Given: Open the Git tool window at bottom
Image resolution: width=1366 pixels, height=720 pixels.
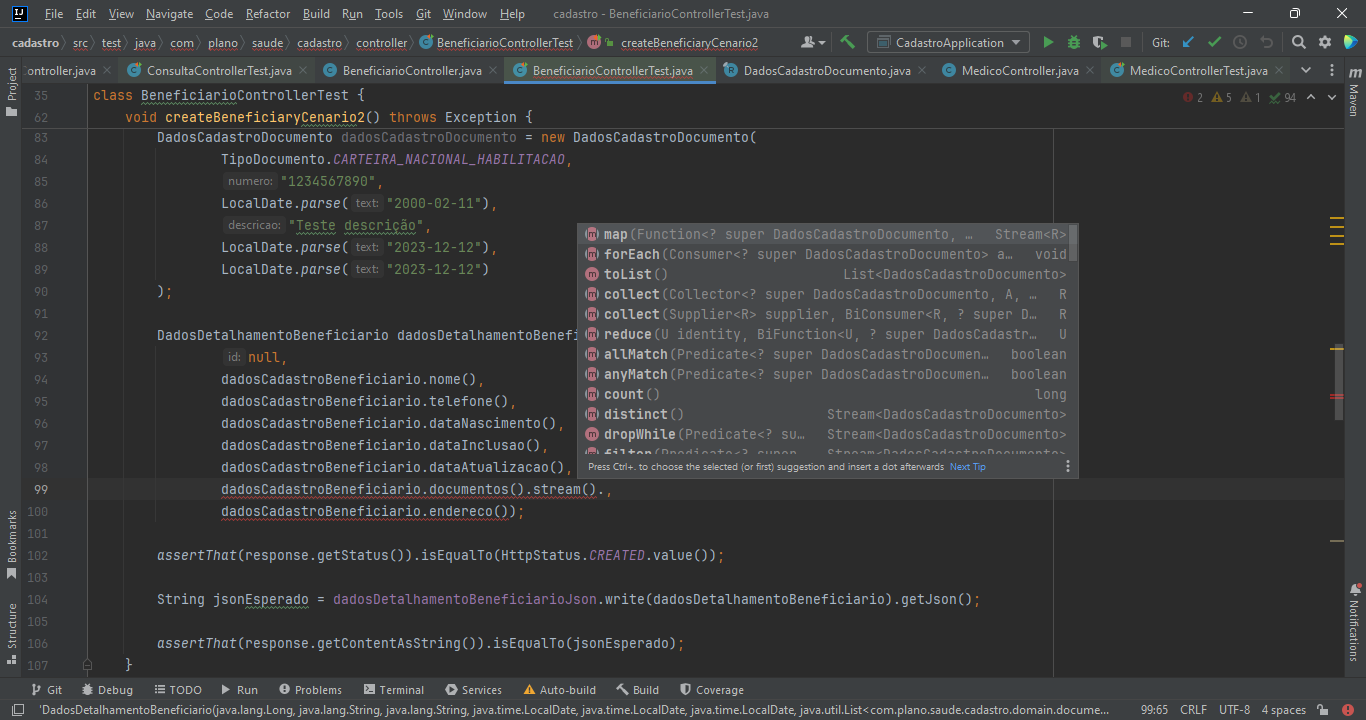Looking at the screenshot, I should [x=46, y=690].
